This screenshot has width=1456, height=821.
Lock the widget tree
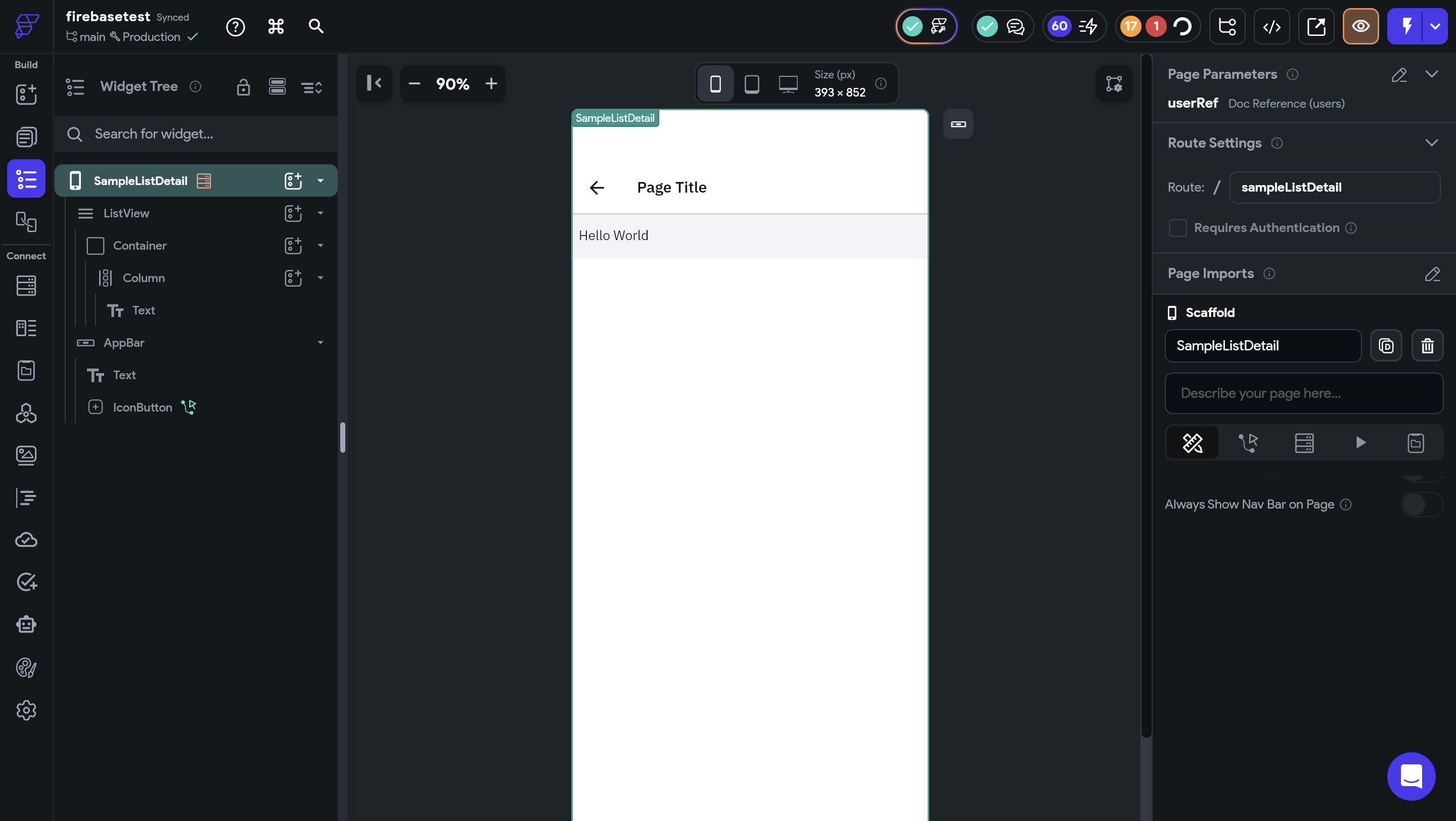tap(243, 86)
